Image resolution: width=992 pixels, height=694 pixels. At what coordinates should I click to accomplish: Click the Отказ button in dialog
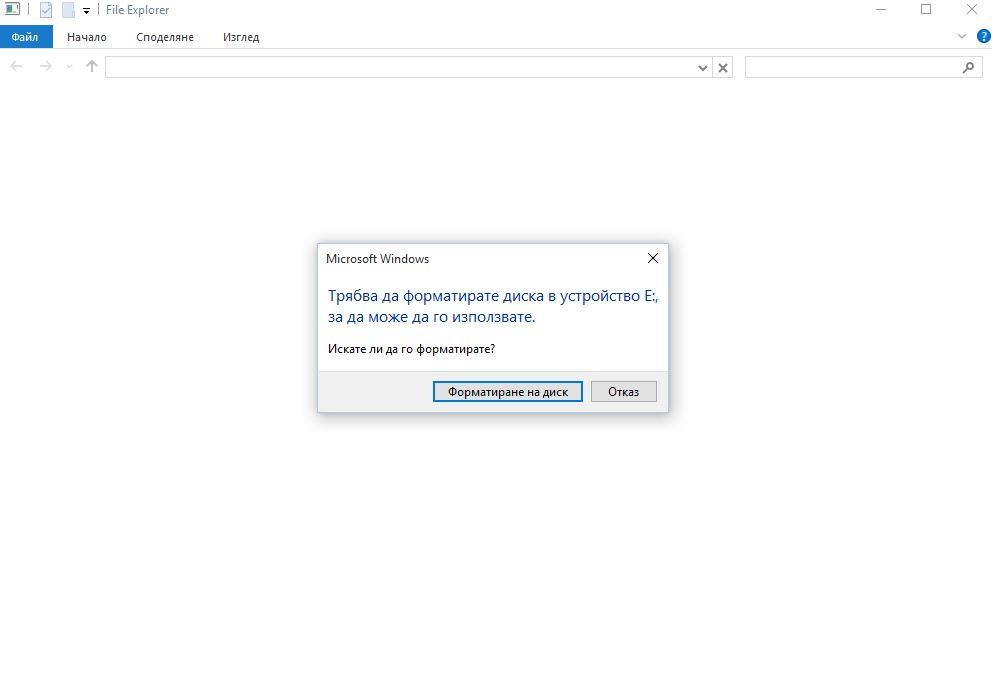click(x=623, y=392)
